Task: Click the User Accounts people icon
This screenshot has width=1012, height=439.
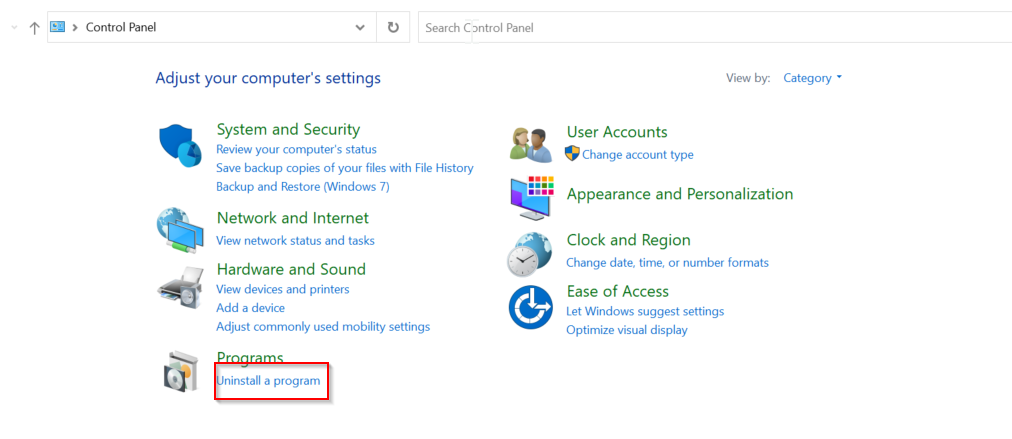Action: (531, 145)
